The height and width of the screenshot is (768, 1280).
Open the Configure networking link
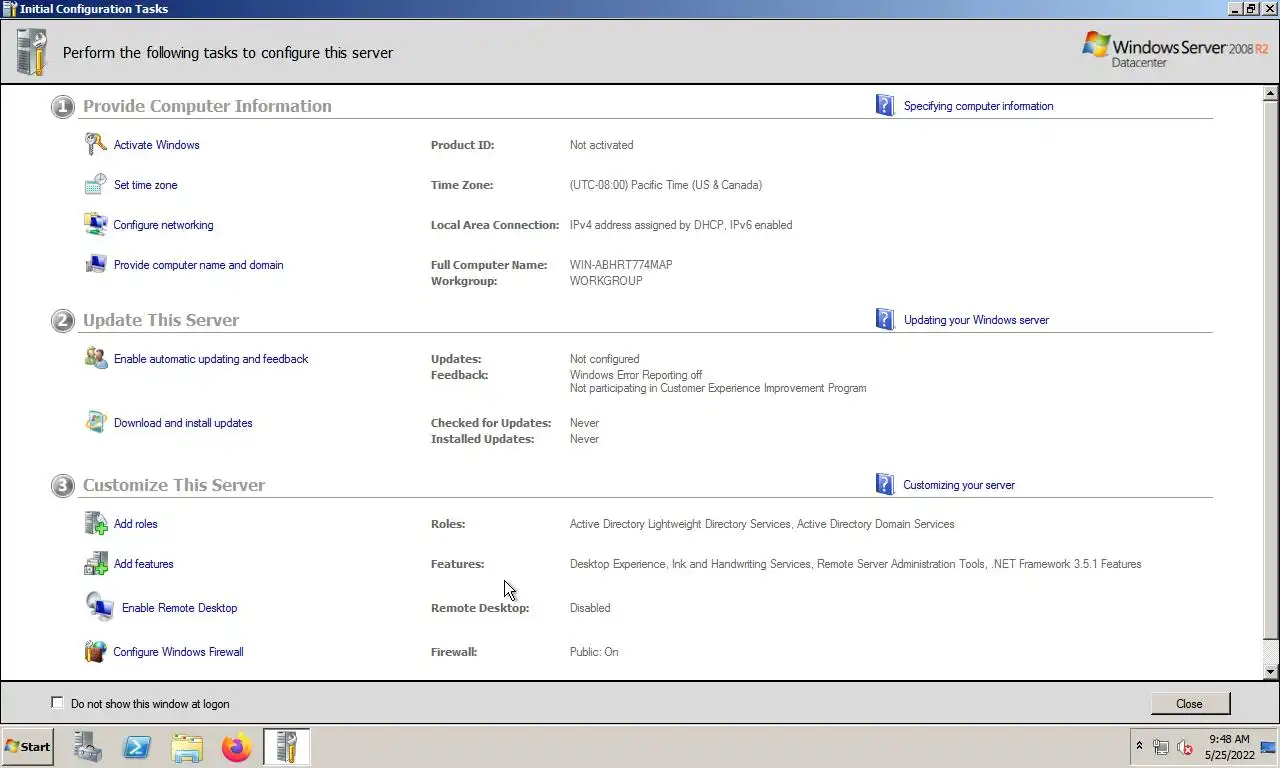coord(163,225)
